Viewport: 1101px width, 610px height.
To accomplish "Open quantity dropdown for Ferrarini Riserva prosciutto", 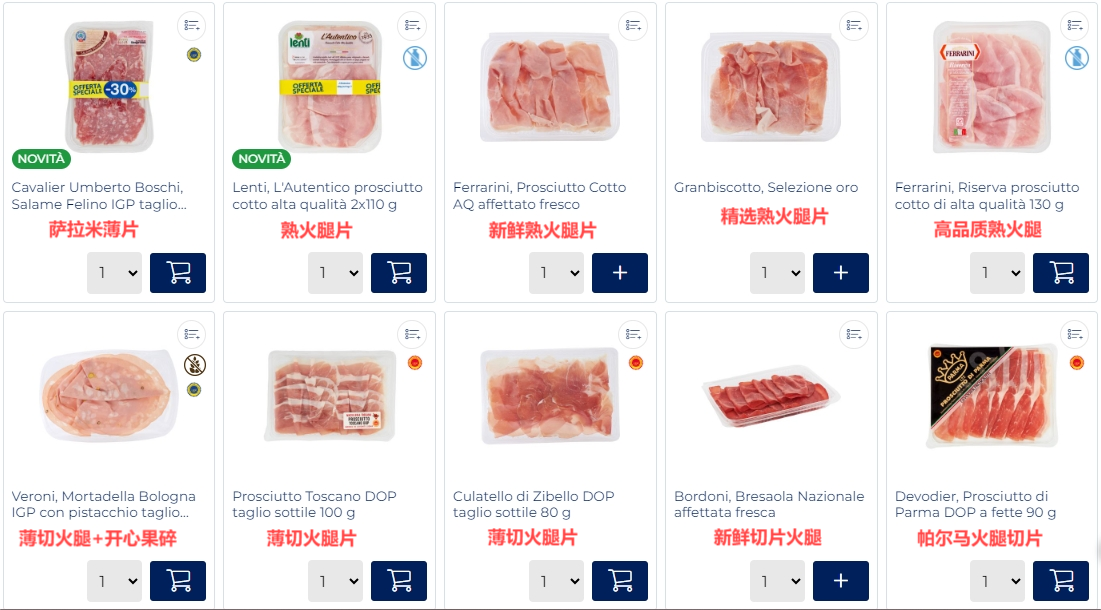I will coord(997,272).
